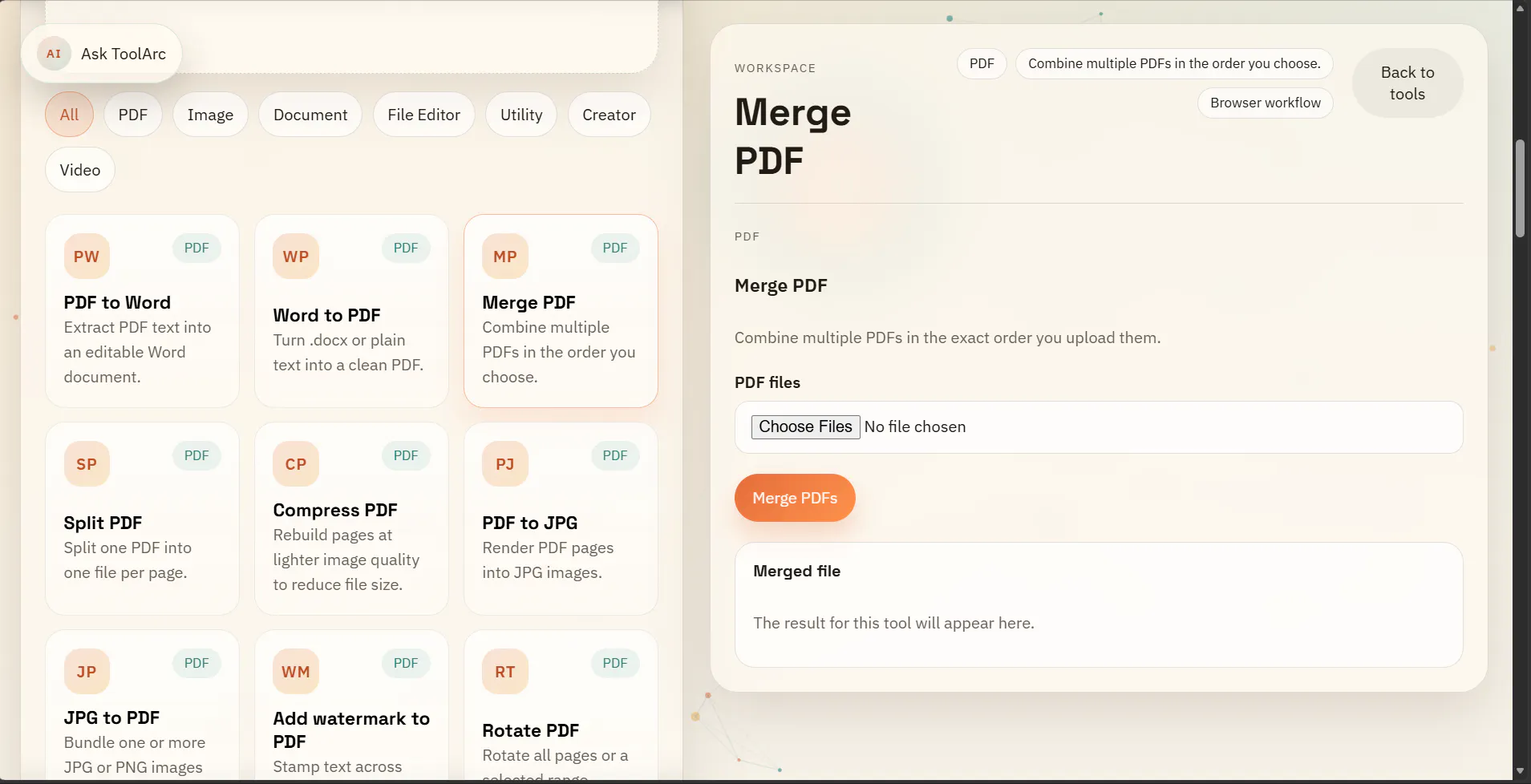Click the page vertical scrollbar thumb
Screen dimensions: 1531x784
[x=1520, y=188]
